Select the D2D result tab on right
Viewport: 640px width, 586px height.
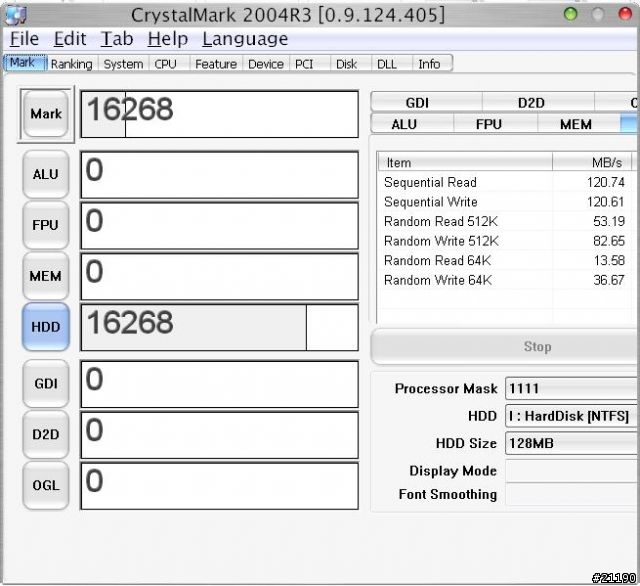pos(538,102)
